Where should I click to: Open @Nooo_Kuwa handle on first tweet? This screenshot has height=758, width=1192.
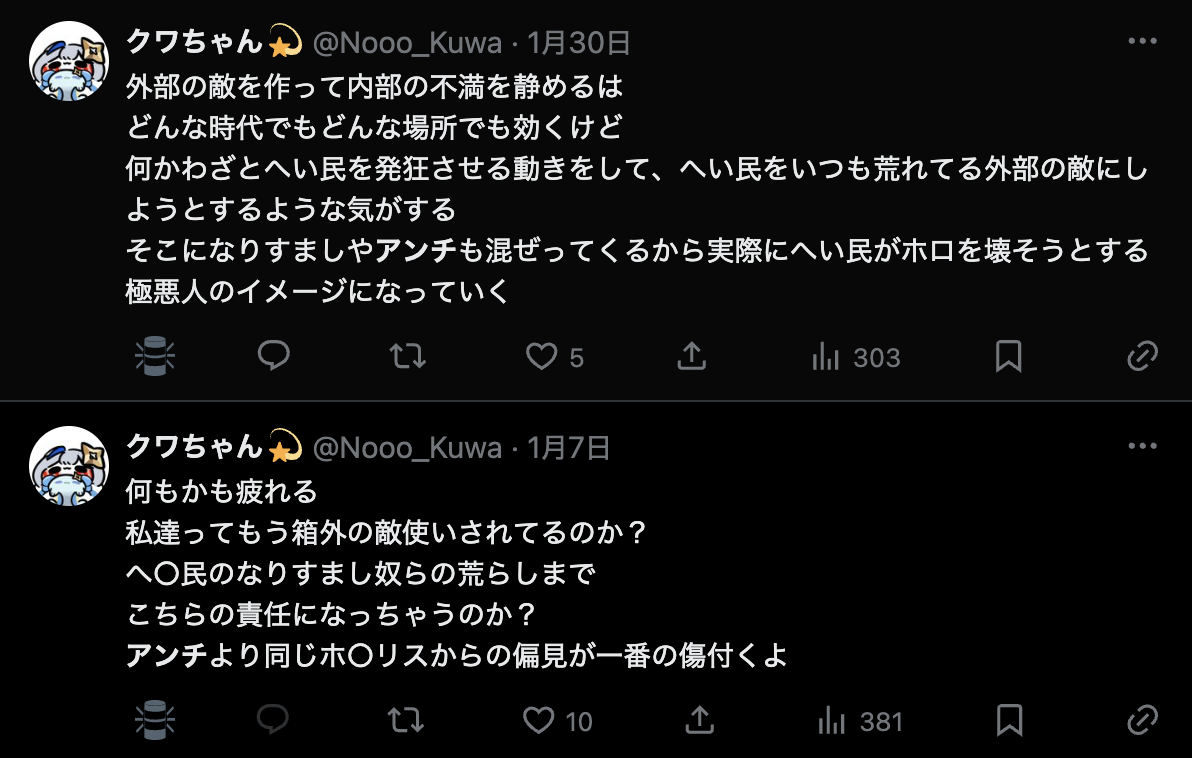[407, 43]
